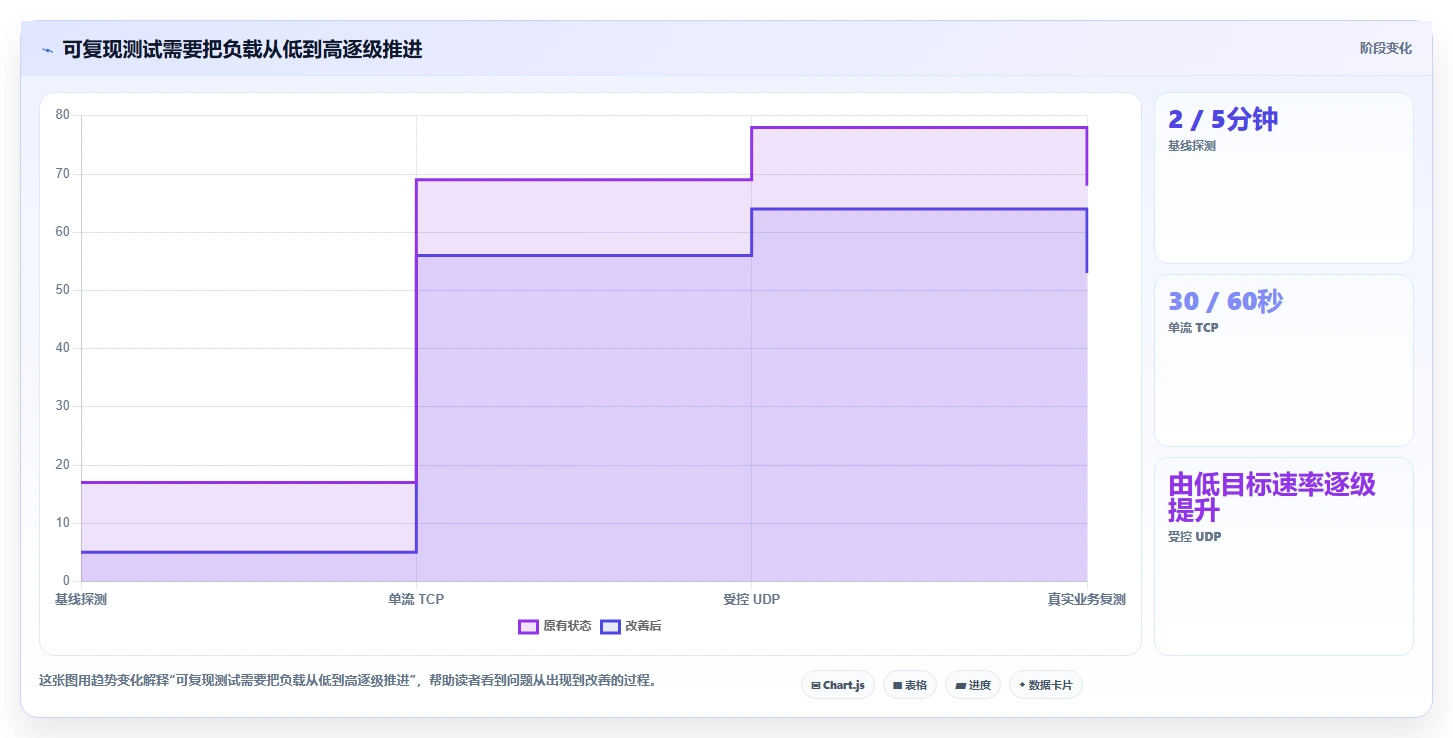Toggle the 改善后 legend series
The image size is (1453, 738).
(631, 626)
